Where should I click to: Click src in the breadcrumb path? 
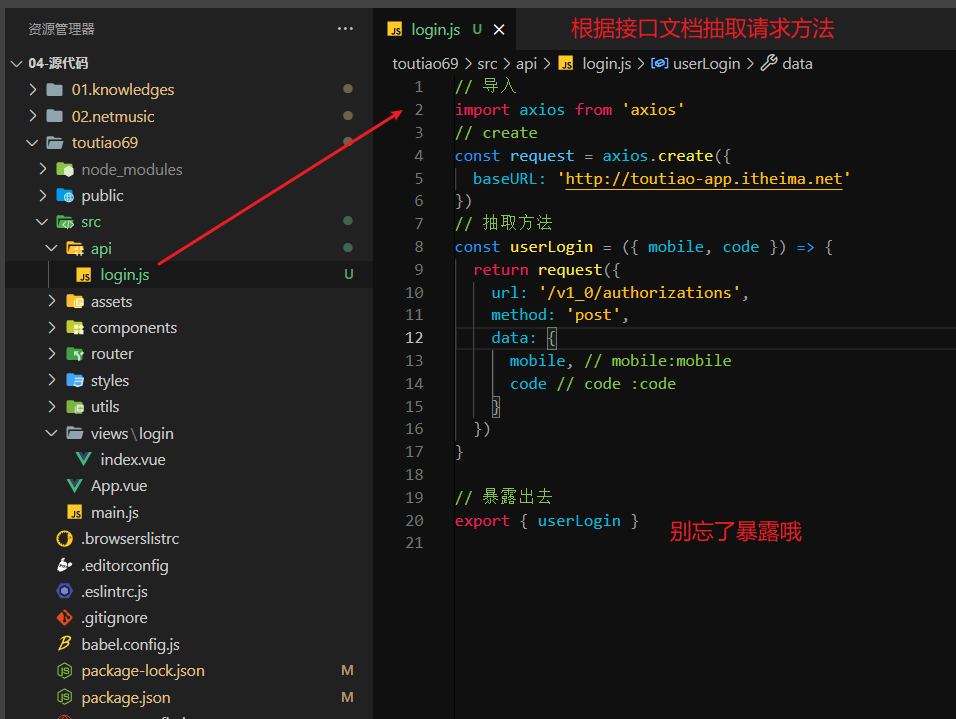(x=487, y=63)
